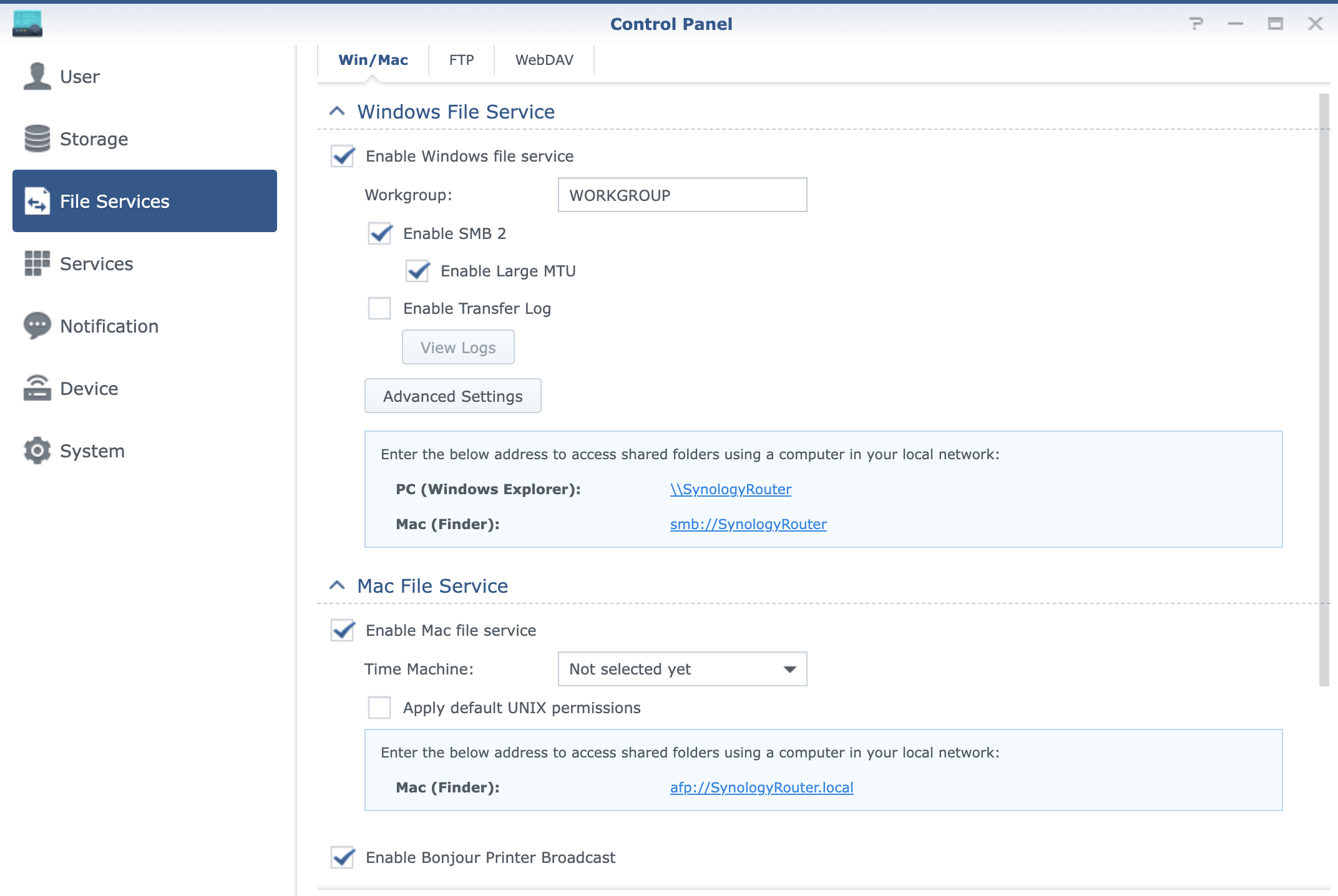Viewport: 1338px width, 896px height.
Task: Open Advanced Settings
Action: pyautogui.click(x=452, y=396)
